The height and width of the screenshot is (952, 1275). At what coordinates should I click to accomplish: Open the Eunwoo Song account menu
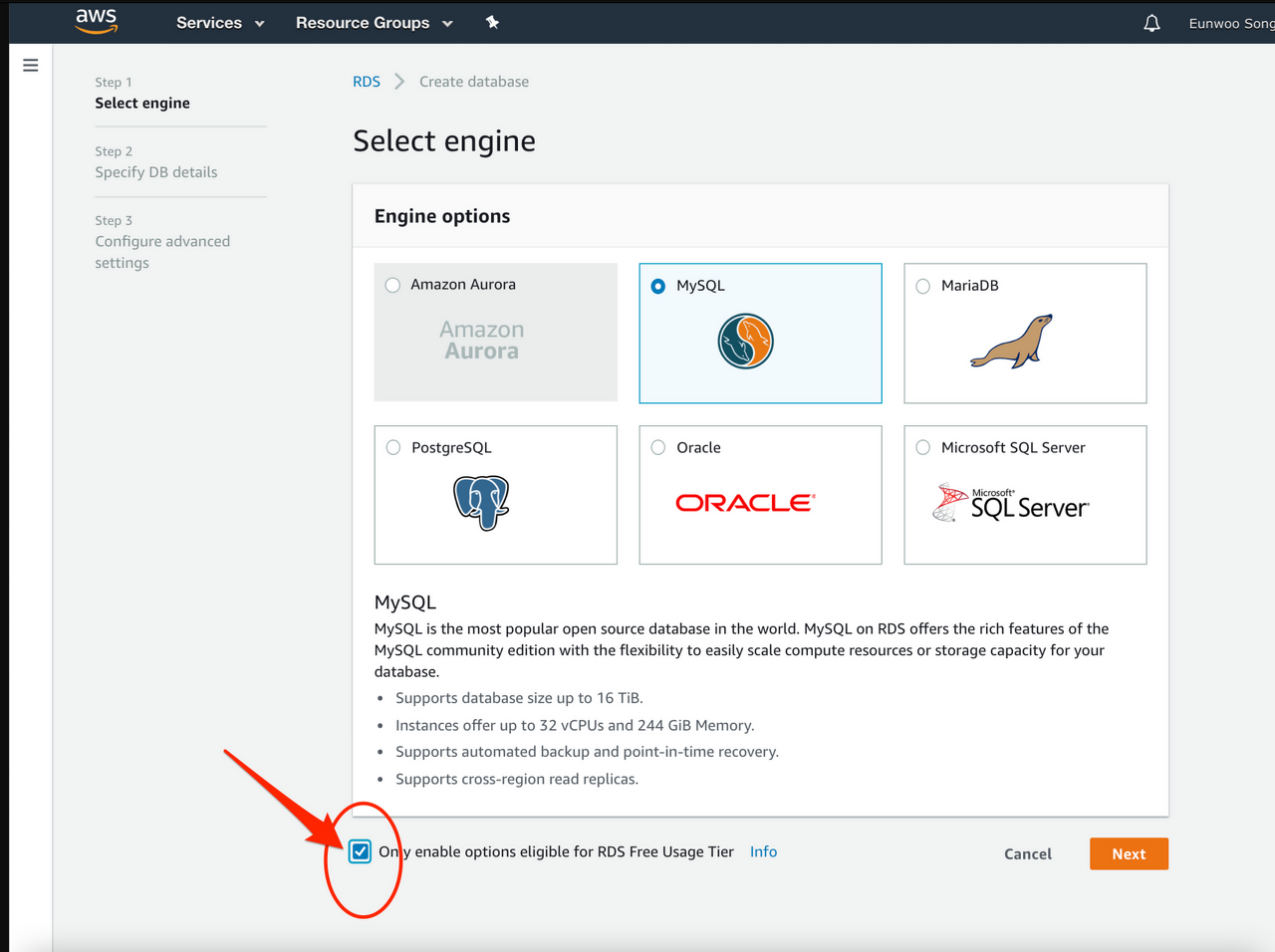click(x=1231, y=23)
